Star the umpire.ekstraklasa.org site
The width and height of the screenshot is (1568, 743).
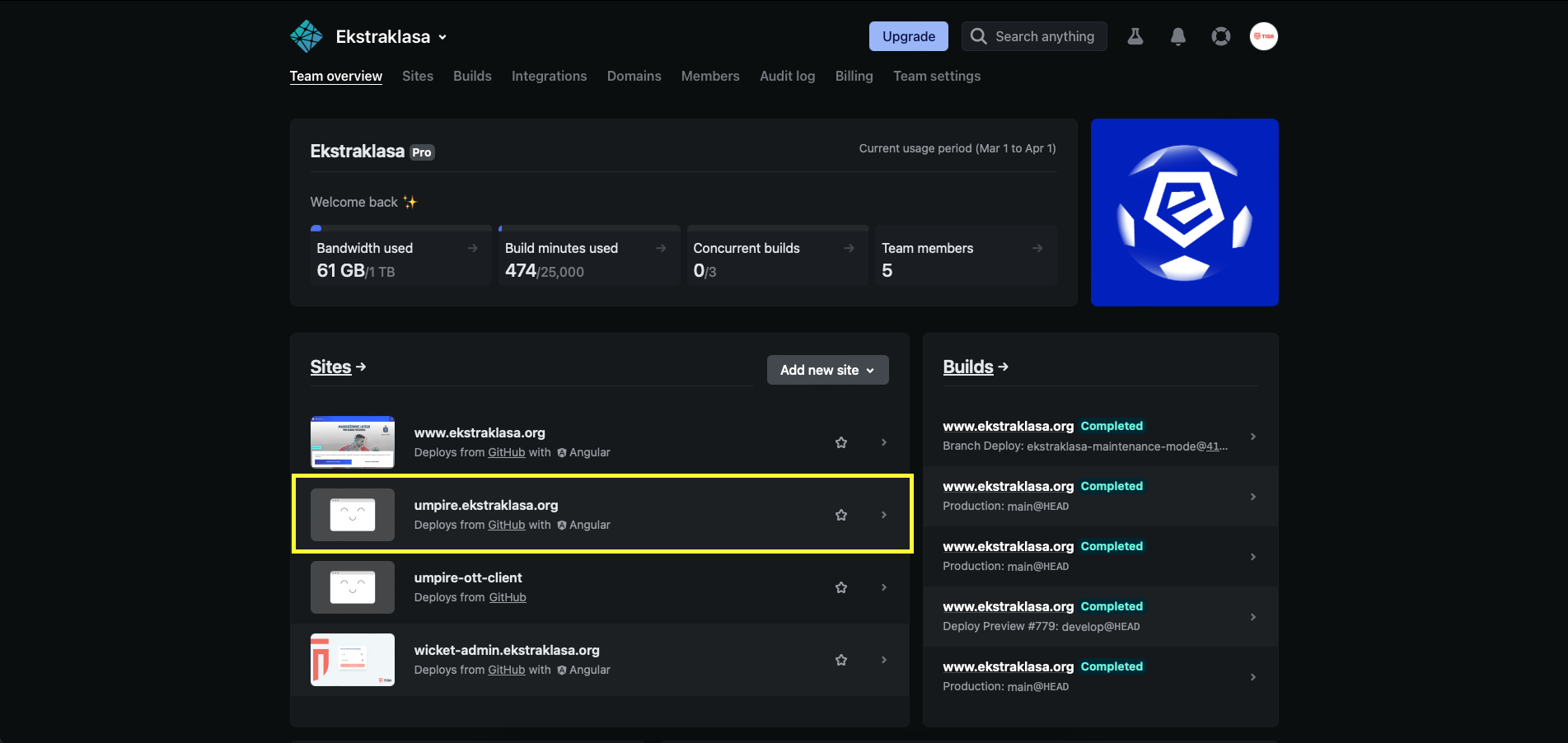tap(841, 515)
